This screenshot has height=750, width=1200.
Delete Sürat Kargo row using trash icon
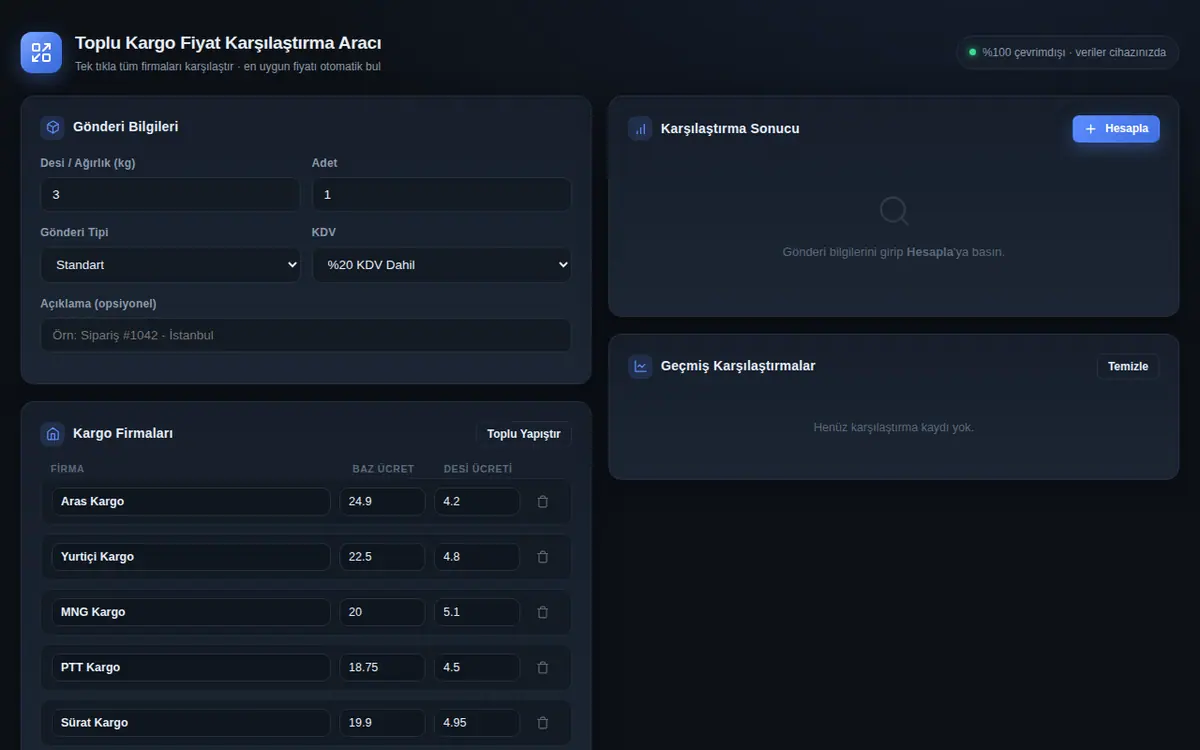(x=543, y=722)
